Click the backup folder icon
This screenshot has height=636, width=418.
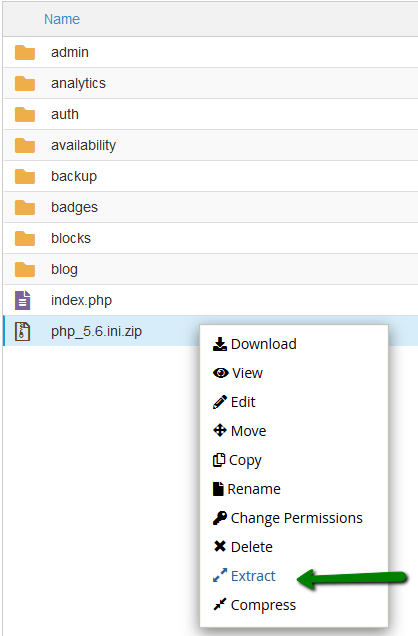pyautogui.click(x=25, y=176)
